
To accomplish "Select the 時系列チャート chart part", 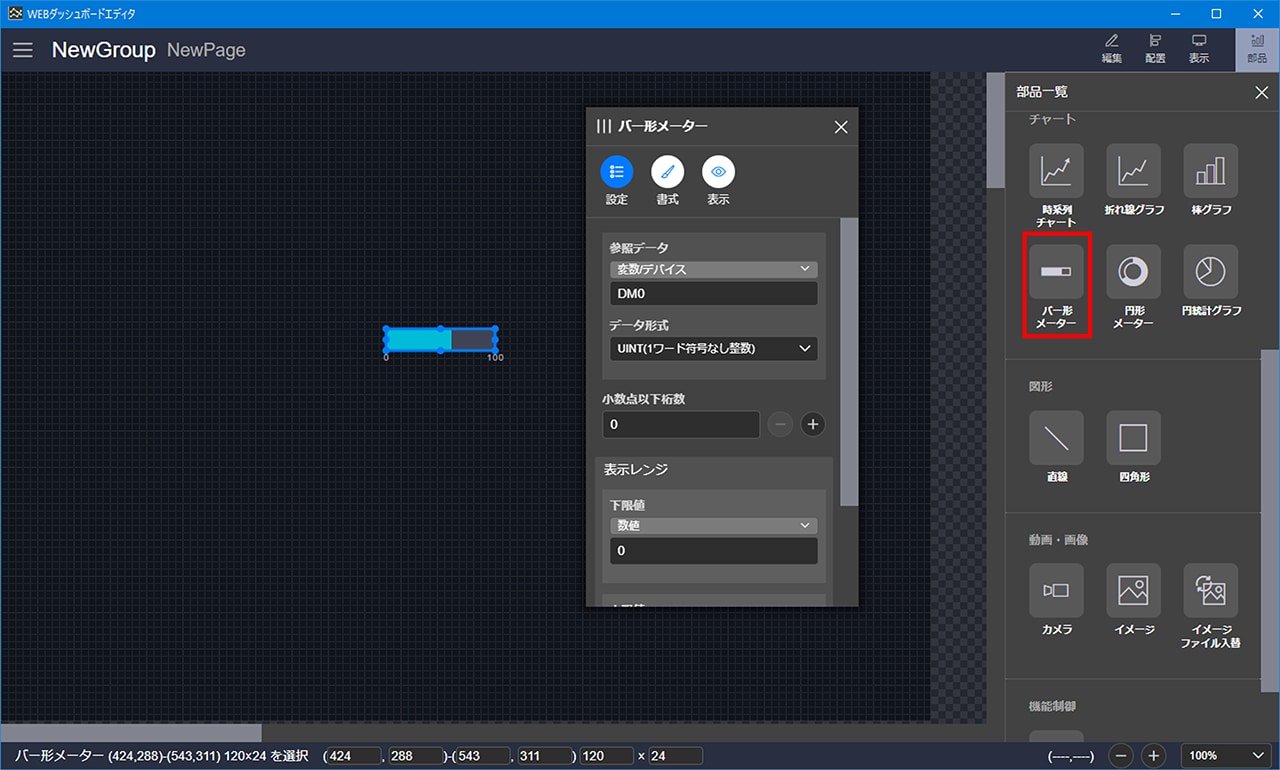I will click(1056, 171).
